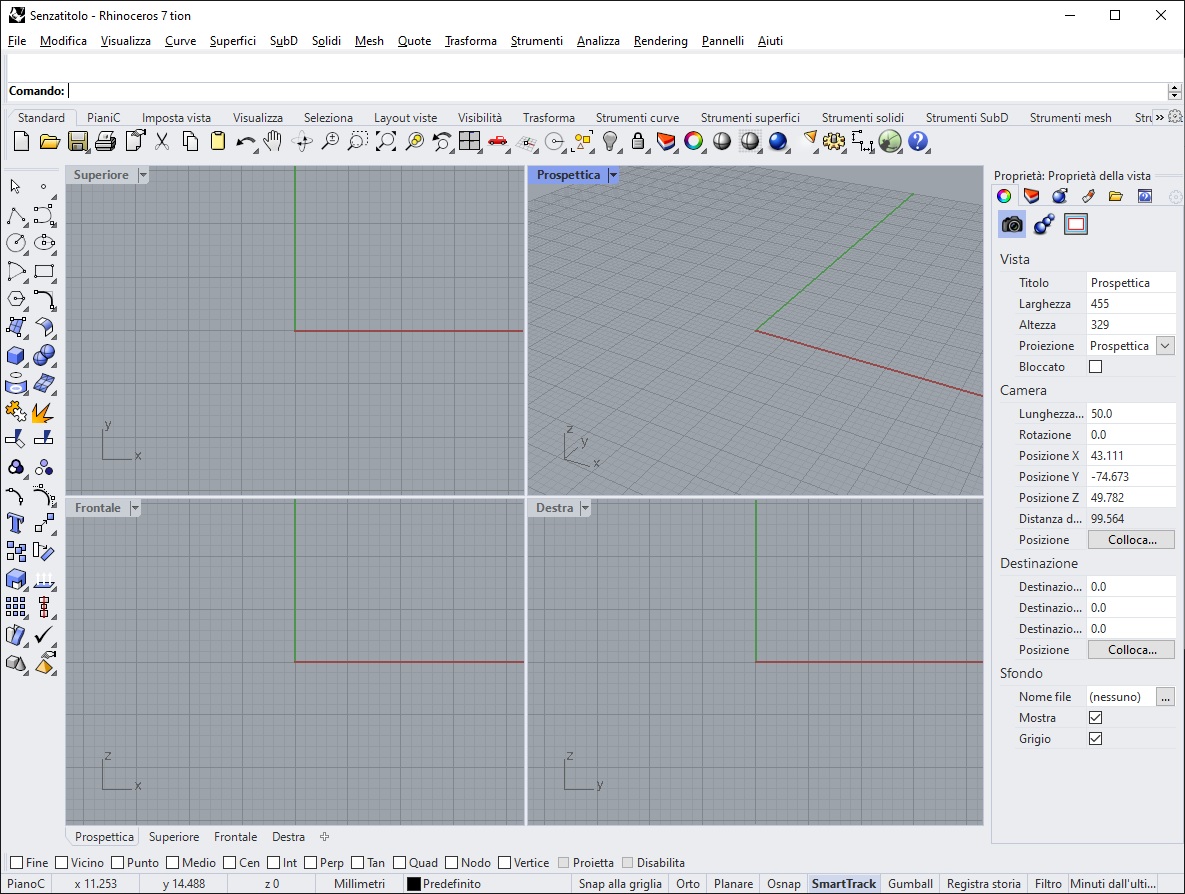The image size is (1185, 894).
Task: Click the Titolo field showing Prospettica
Action: tap(1131, 282)
